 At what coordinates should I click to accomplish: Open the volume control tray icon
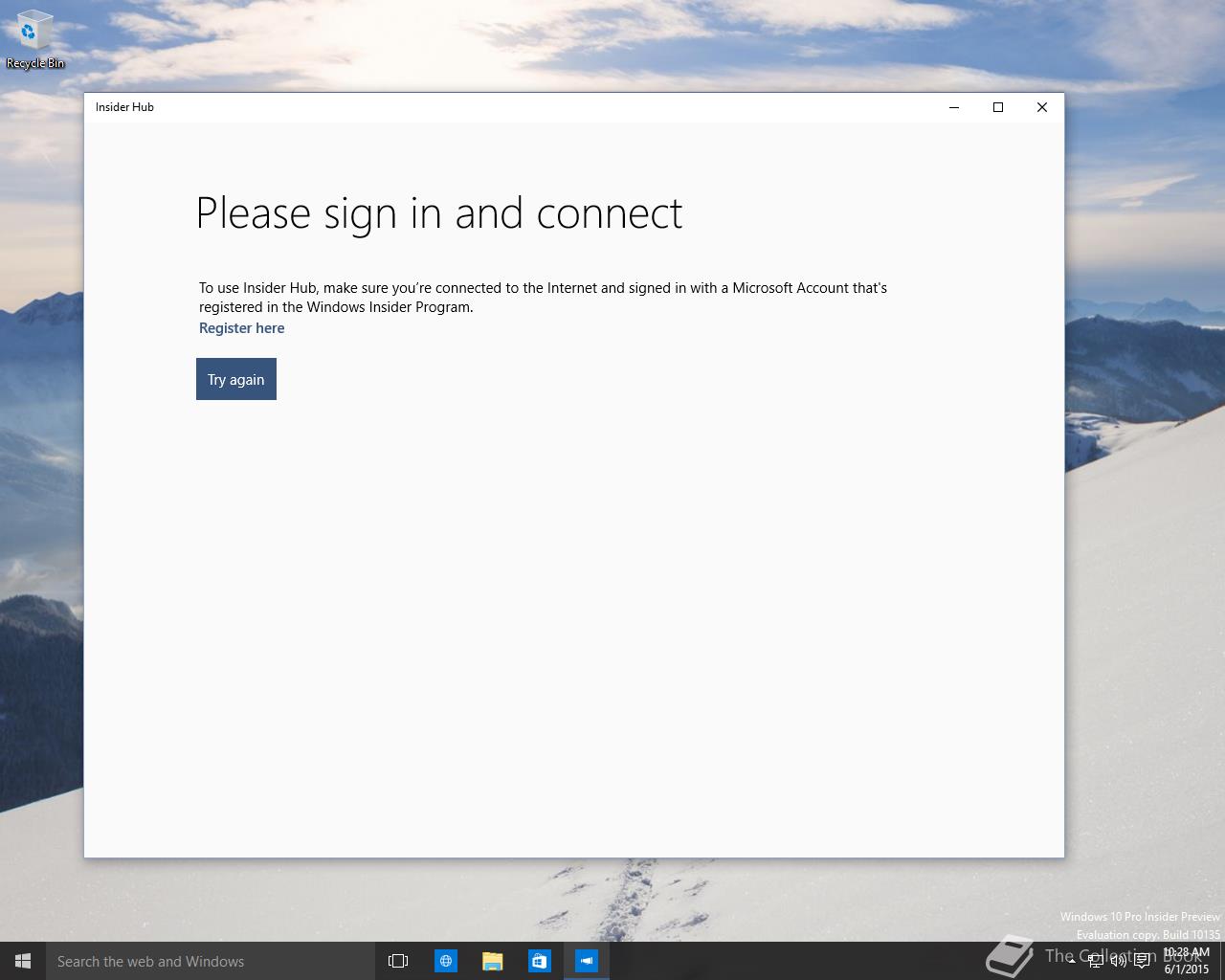[1118, 962]
